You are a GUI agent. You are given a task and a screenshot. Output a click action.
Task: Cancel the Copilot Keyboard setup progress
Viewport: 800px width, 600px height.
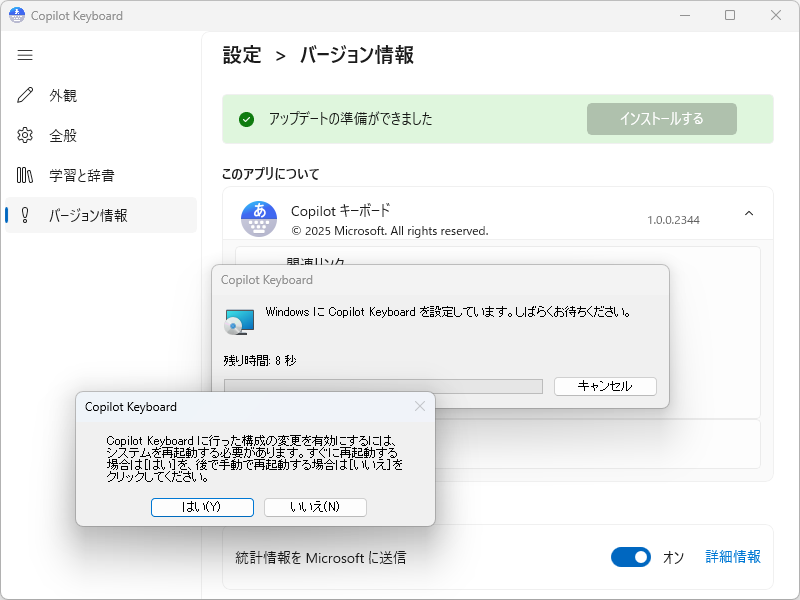[x=605, y=386]
